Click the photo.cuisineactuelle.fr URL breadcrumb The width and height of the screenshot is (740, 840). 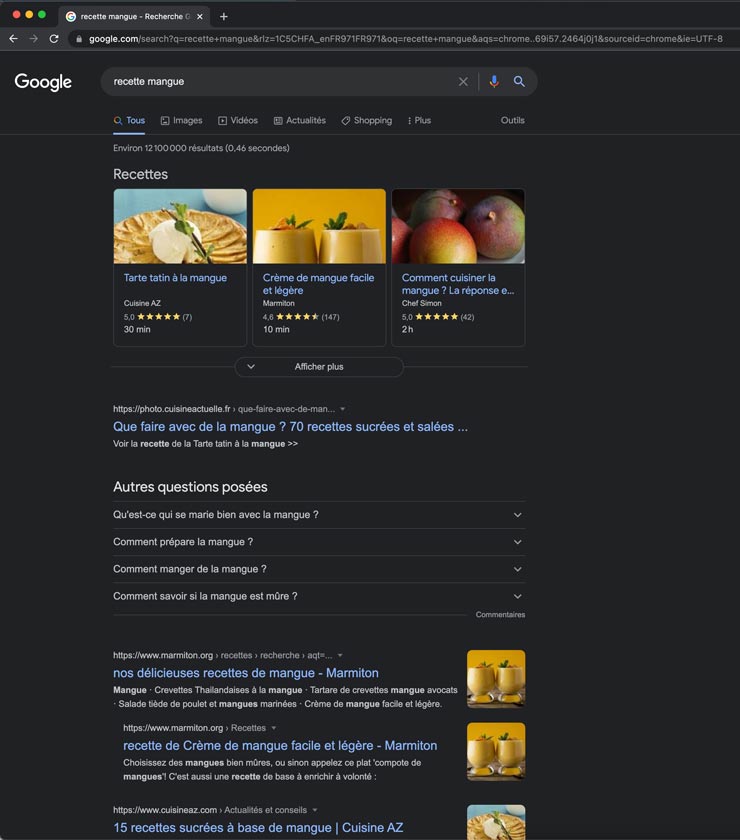(x=223, y=409)
